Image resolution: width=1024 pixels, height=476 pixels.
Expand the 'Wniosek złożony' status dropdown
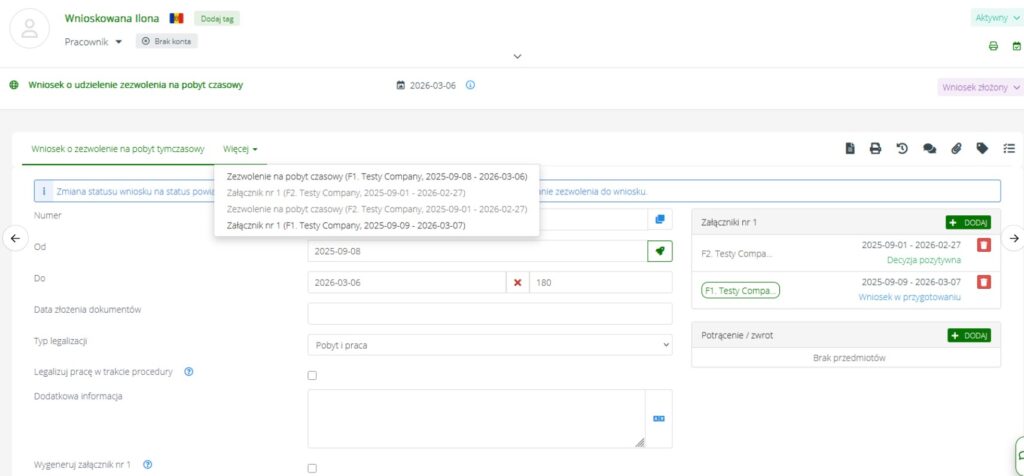click(x=980, y=87)
